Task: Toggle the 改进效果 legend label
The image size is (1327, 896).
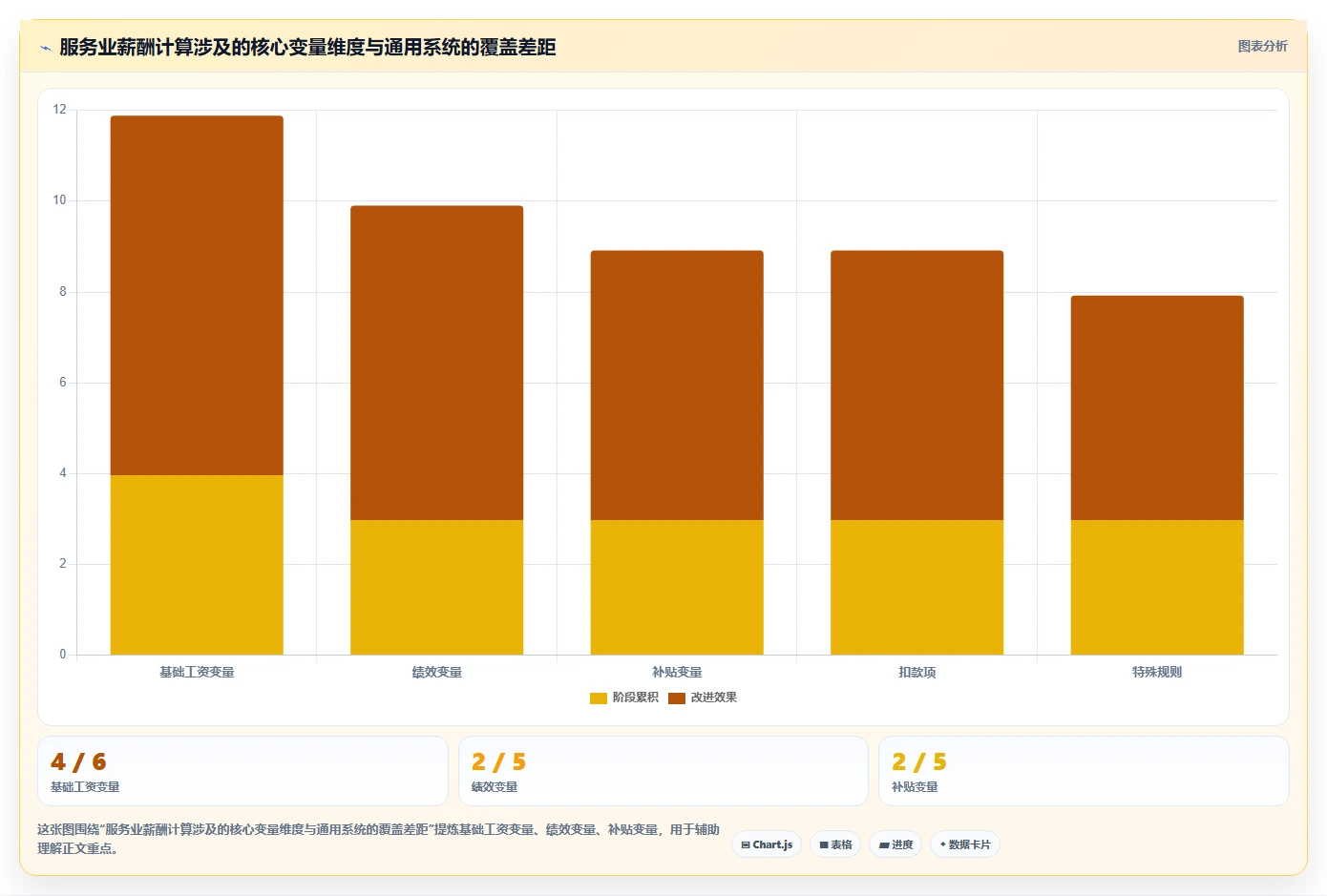Action: tap(714, 698)
